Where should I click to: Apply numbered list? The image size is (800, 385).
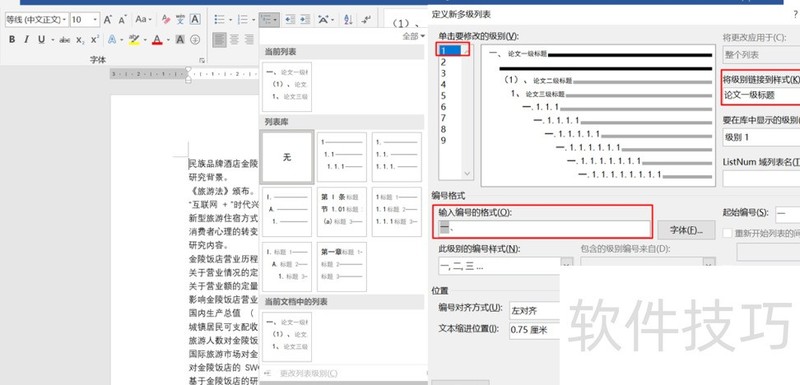pyautogui.click(x=243, y=19)
